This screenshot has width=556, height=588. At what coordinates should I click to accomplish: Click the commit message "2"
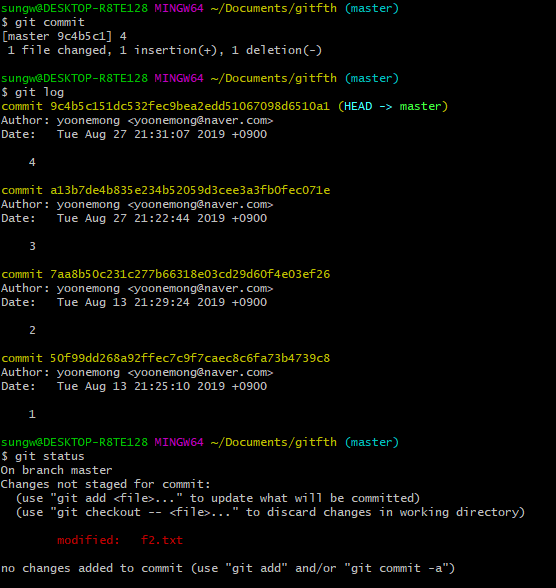pos(32,330)
